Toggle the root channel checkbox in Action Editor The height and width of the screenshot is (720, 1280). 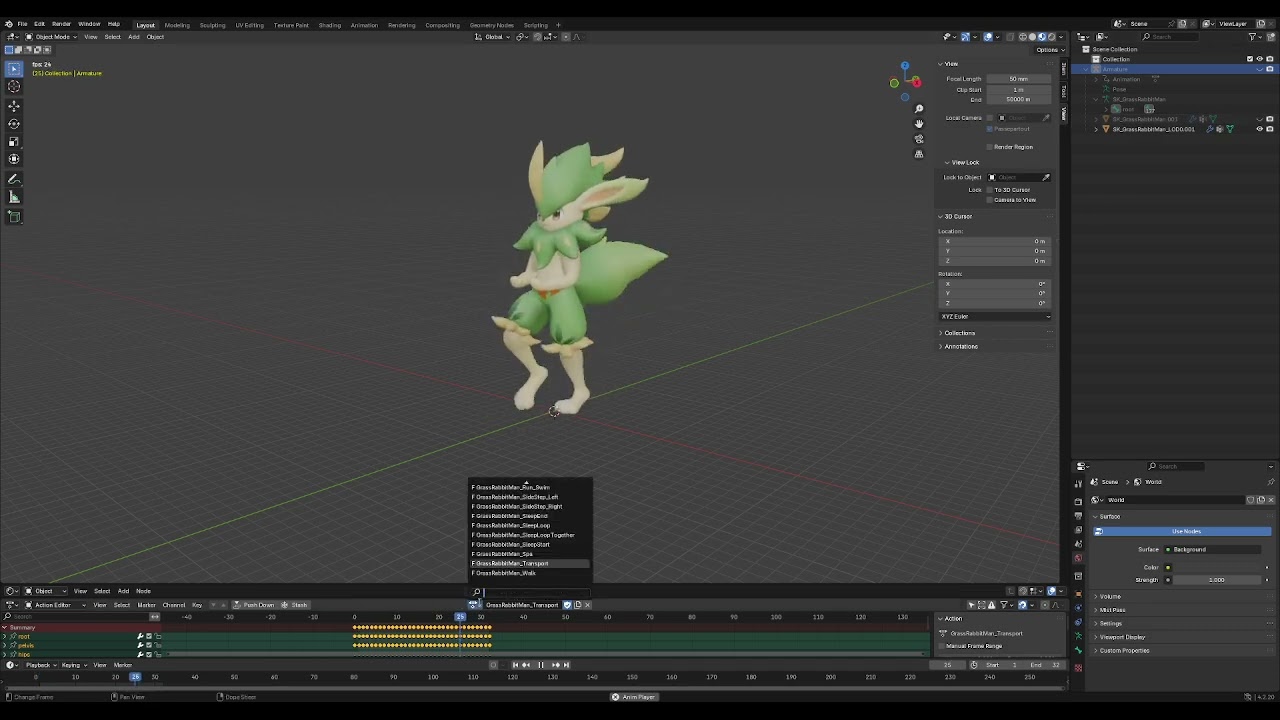coord(149,636)
